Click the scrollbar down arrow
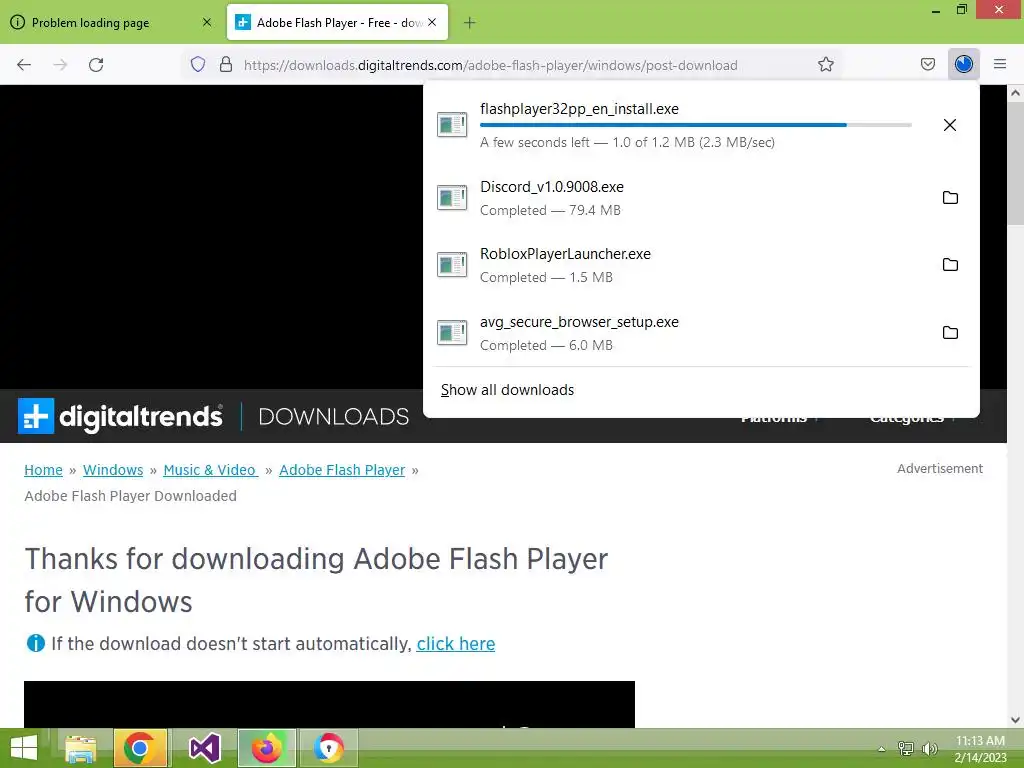This screenshot has height=768, width=1024. 1015,720
